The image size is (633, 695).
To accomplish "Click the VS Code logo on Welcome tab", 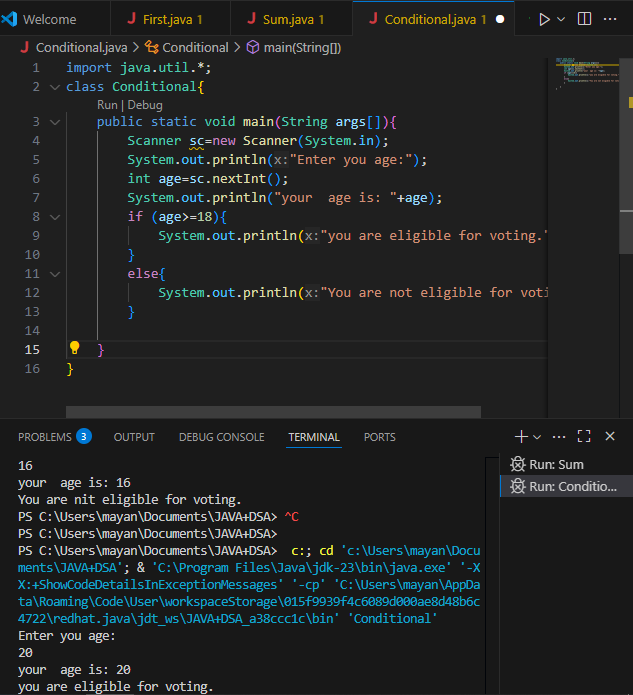I will click(x=10, y=19).
